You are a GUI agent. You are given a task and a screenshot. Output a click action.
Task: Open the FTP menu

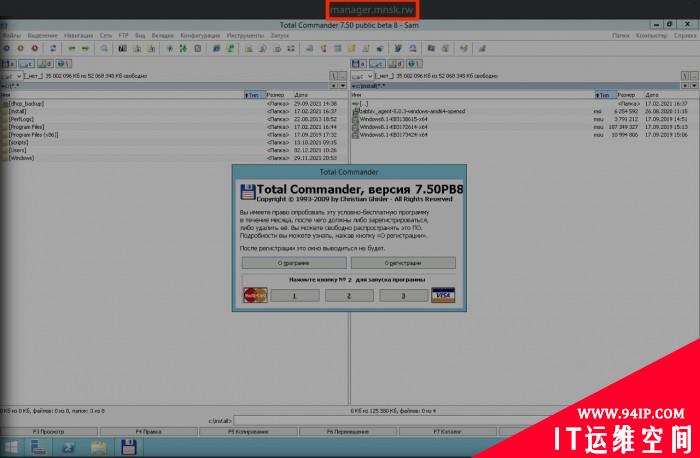pyautogui.click(x=123, y=35)
